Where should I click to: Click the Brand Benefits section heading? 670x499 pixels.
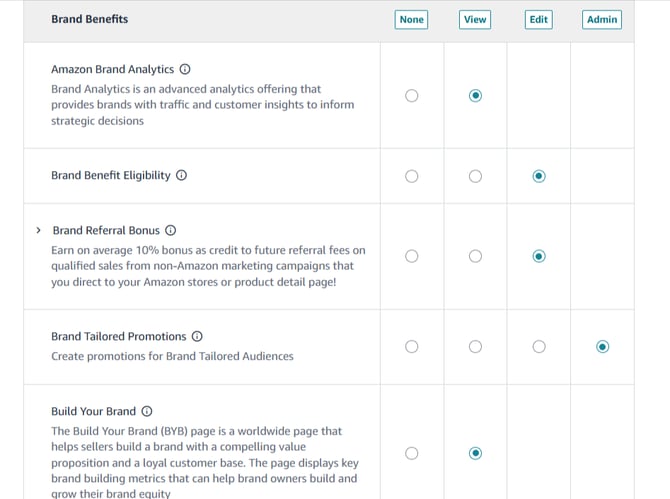[x=90, y=19]
